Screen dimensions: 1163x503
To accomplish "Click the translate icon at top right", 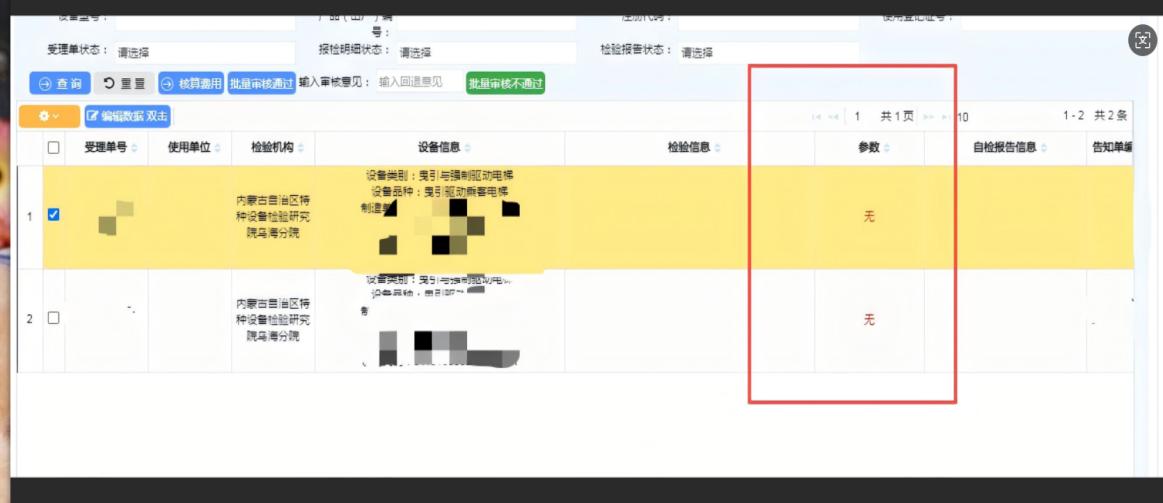I will 1142,40.
